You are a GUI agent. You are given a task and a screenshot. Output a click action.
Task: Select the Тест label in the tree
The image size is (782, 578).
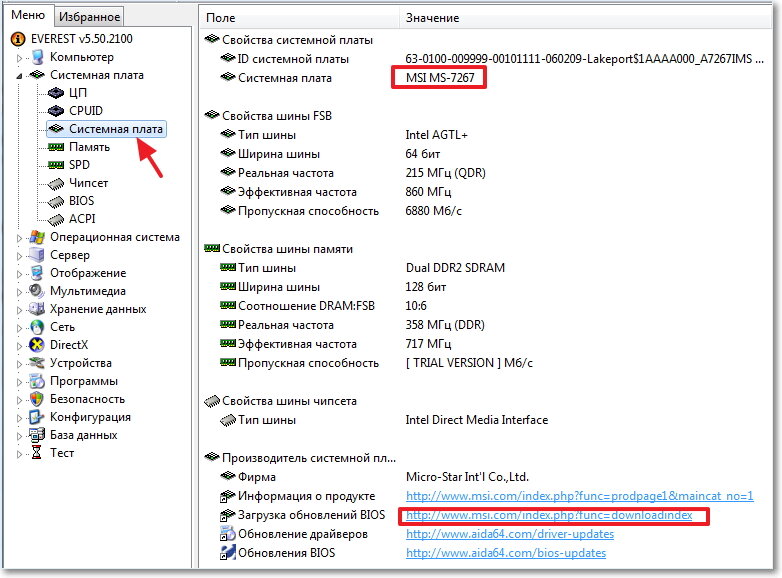click(x=62, y=453)
